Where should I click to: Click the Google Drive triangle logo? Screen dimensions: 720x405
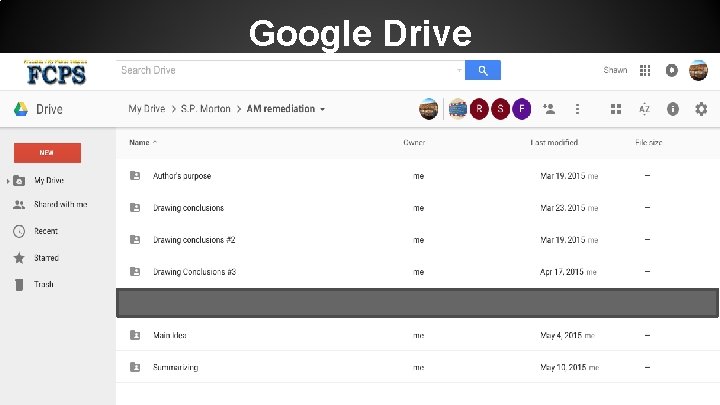21,109
